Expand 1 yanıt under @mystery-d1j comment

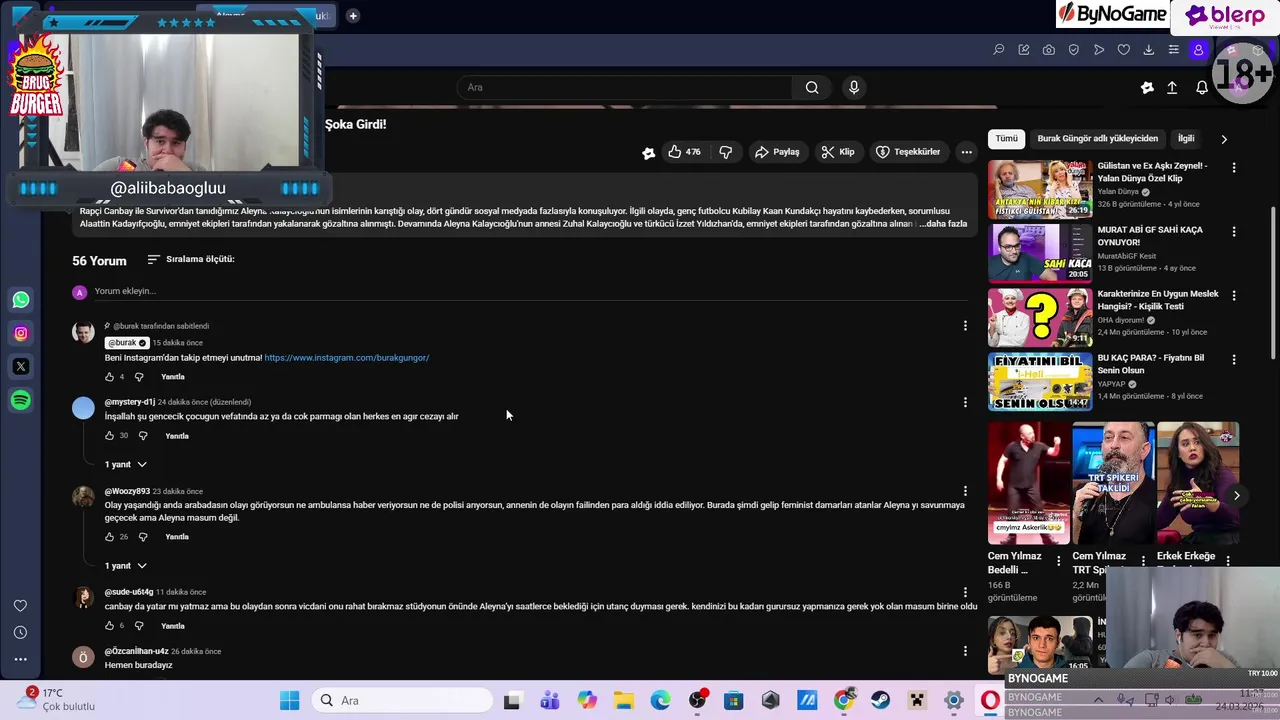[126, 465]
